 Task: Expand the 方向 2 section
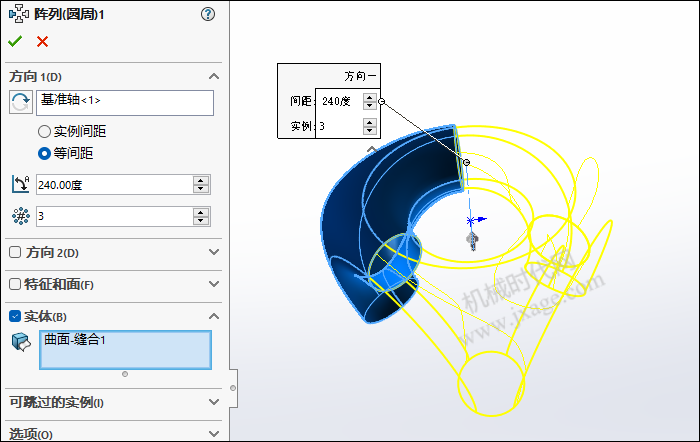coord(214,252)
